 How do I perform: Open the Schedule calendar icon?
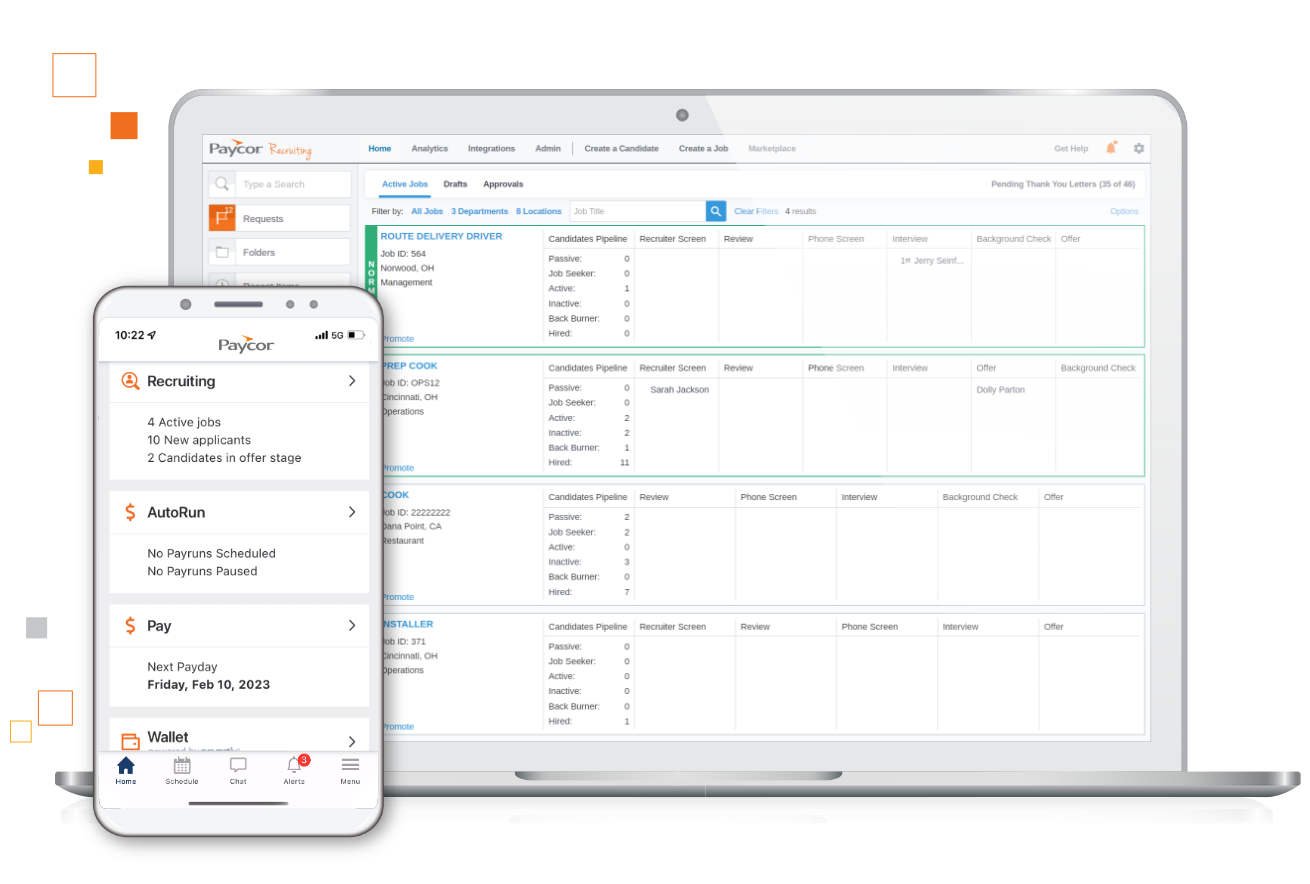(x=182, y=767)
